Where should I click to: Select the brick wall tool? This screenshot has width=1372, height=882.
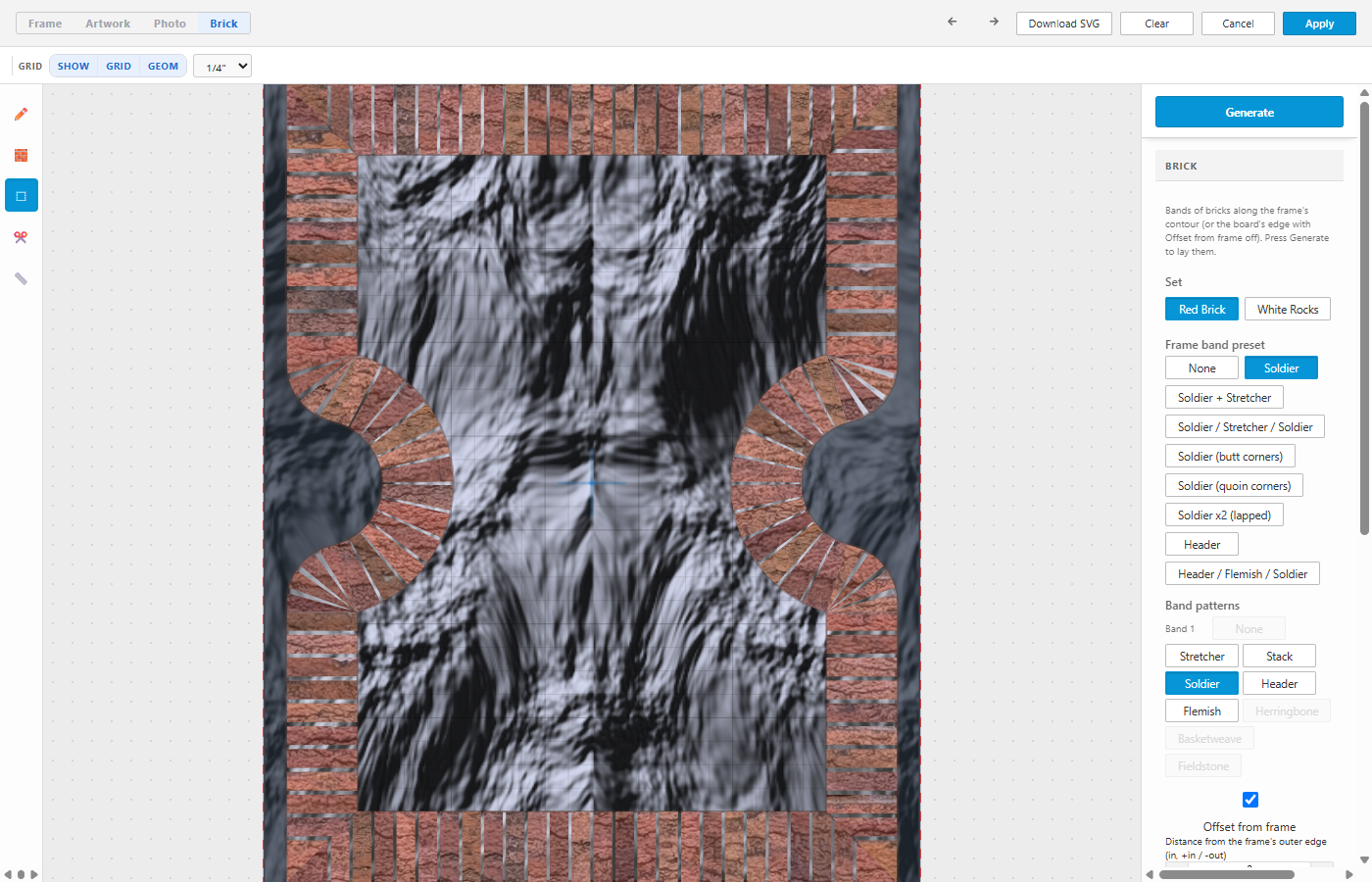pyautogui.click(x=21, y=155)
